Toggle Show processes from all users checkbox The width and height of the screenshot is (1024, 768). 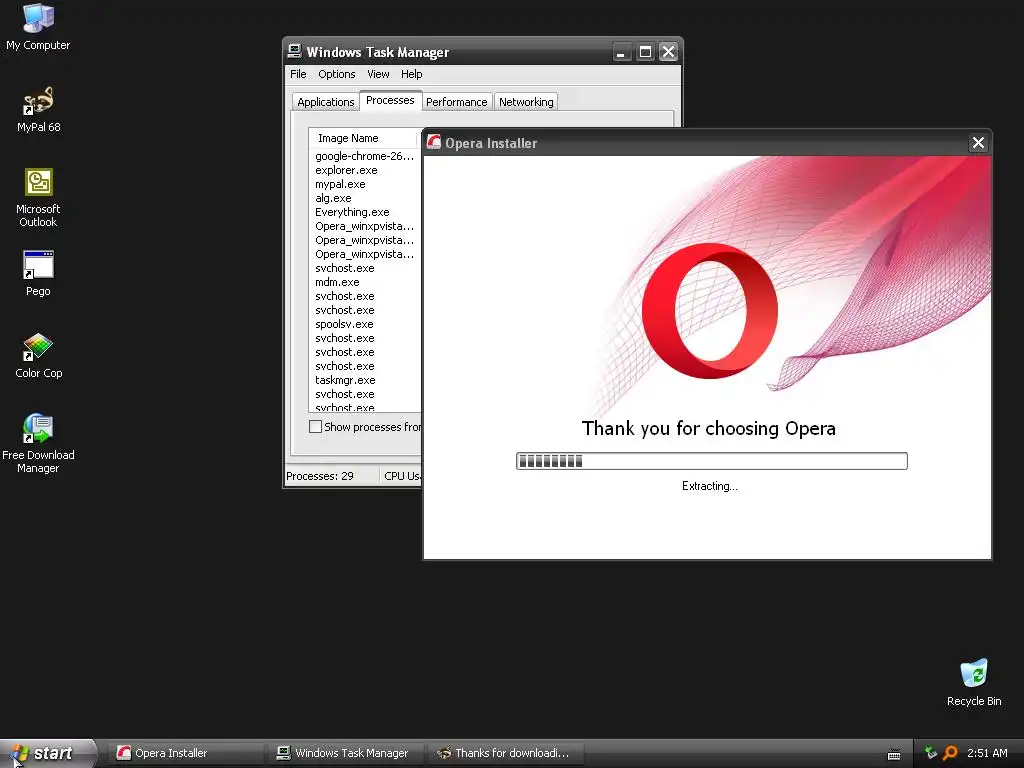pos(315,426)
